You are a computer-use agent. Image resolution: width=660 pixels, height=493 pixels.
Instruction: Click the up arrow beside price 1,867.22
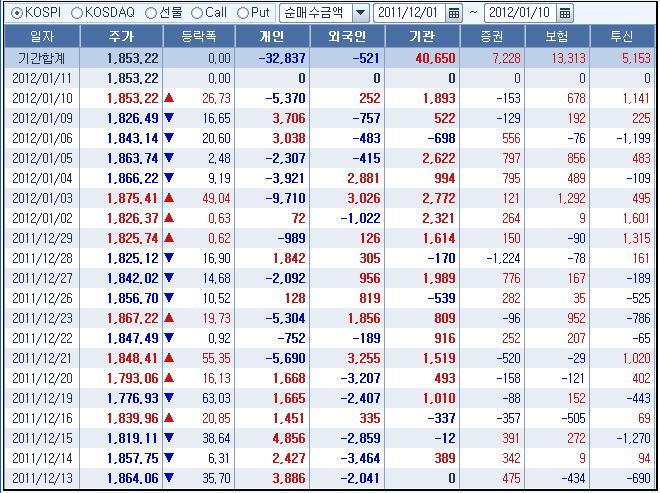point(169,318)
